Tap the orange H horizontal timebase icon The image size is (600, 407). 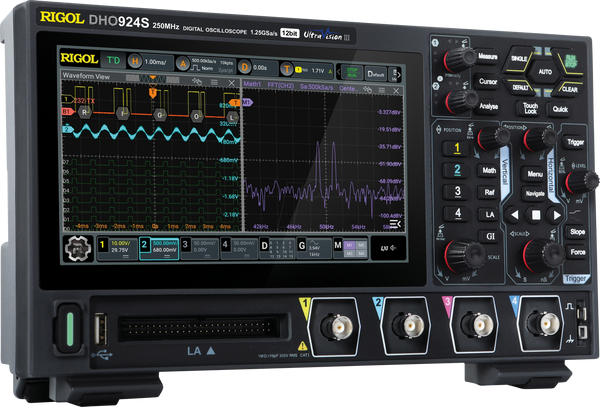pos(135,61)
